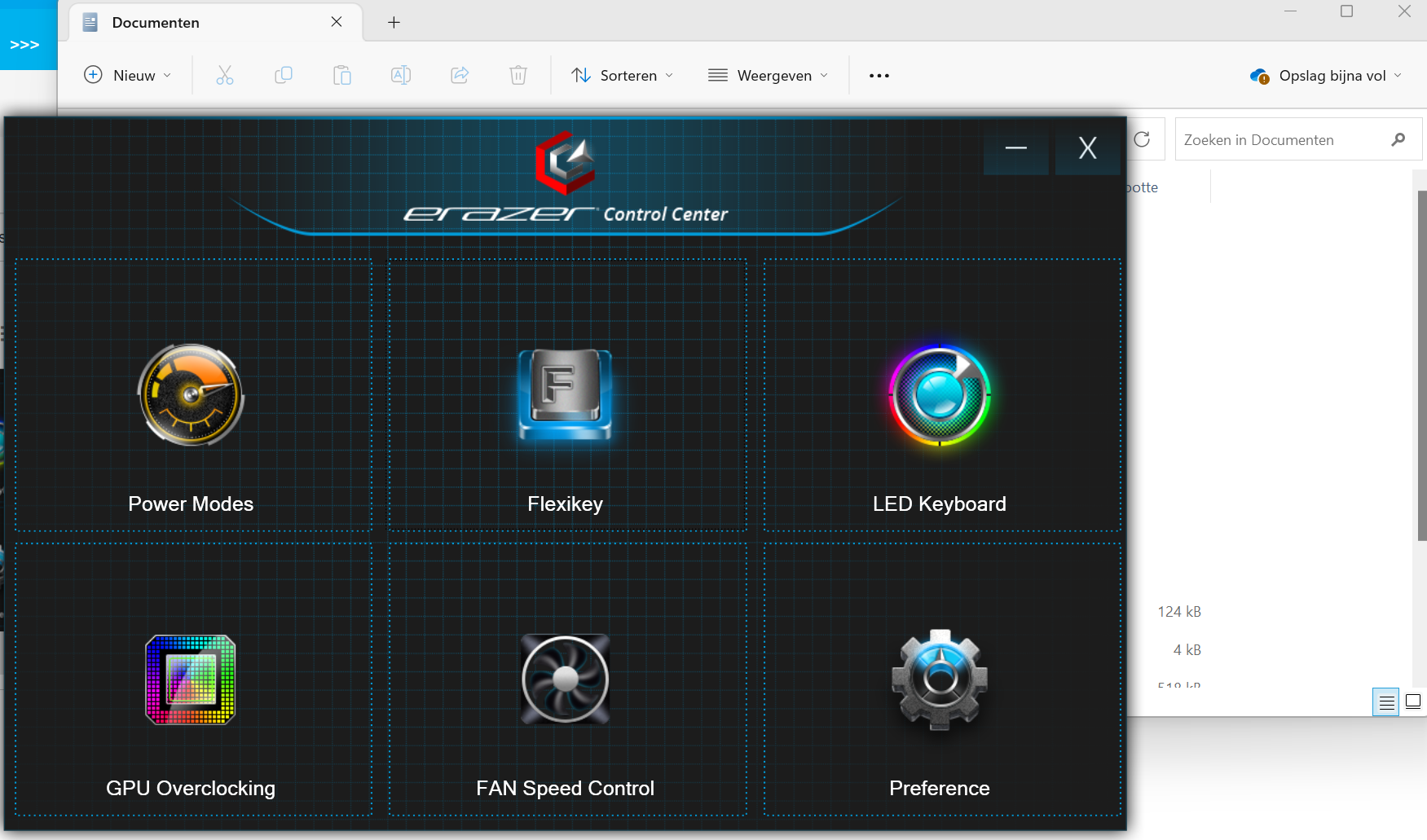
Task: Open the Sorteren dropdown menu
Action: (623, 76)
